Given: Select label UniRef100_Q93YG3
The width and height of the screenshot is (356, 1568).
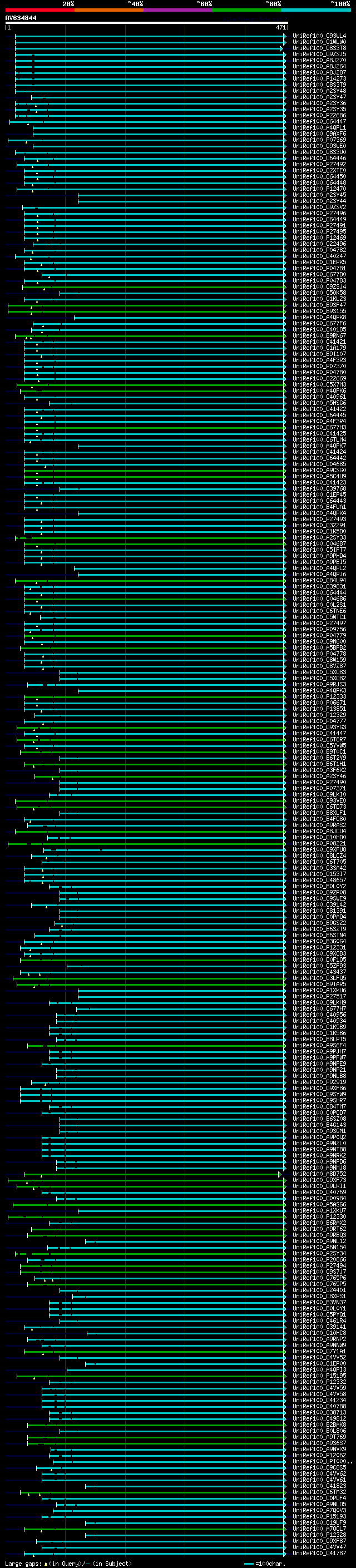Looking at the screenshot, I should point(319,728).
